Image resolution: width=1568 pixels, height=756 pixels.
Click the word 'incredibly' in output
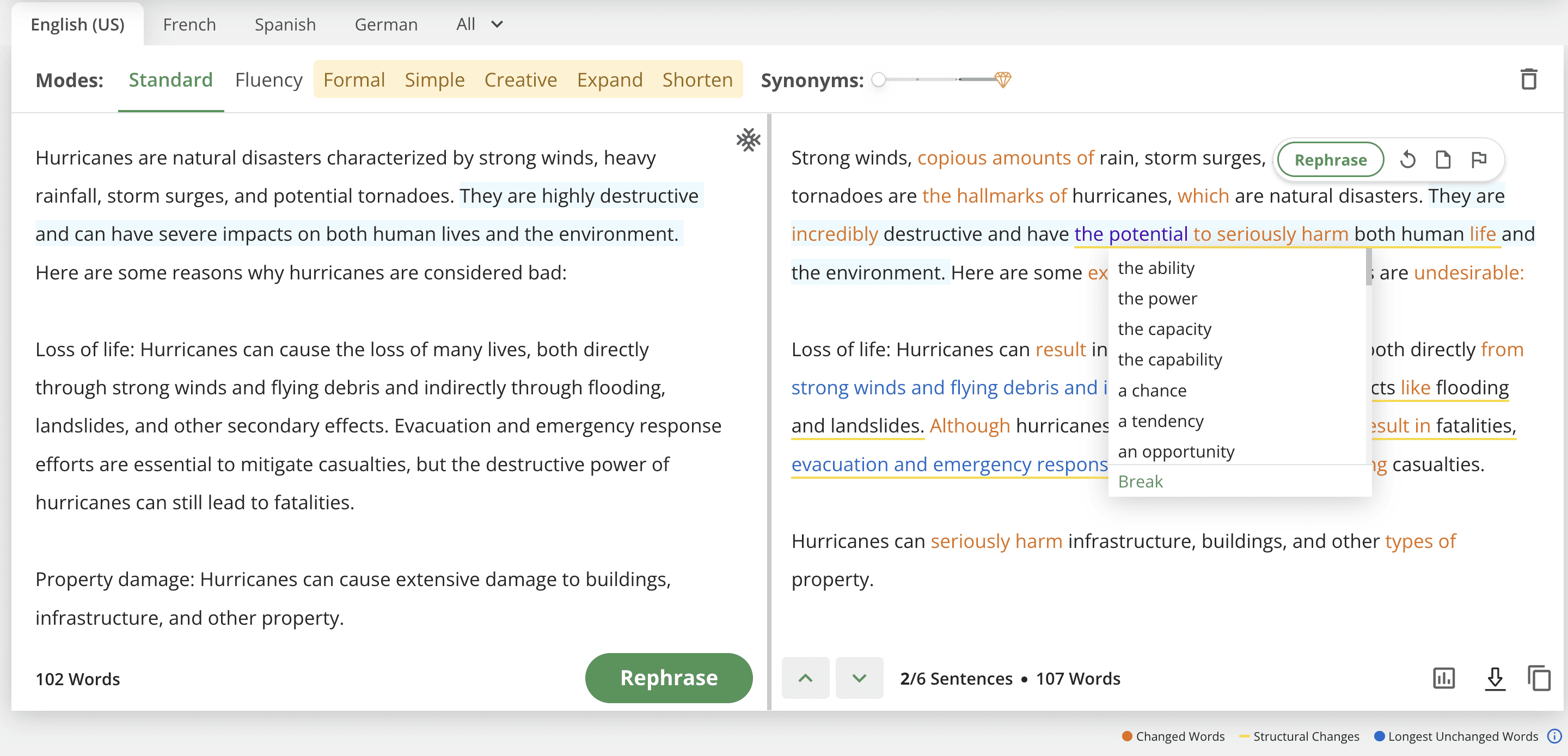[834, 234]
